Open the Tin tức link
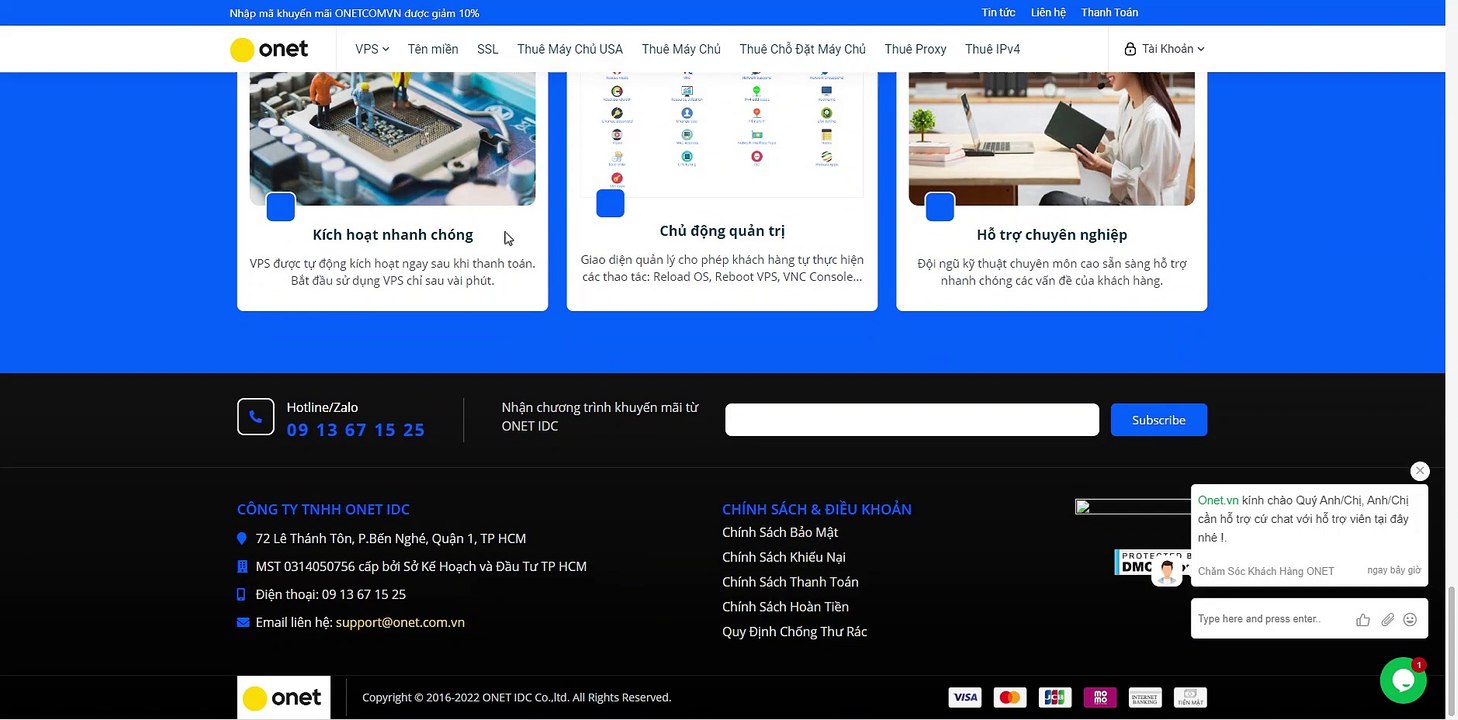 pyautogui.click(x=999, y=13)
